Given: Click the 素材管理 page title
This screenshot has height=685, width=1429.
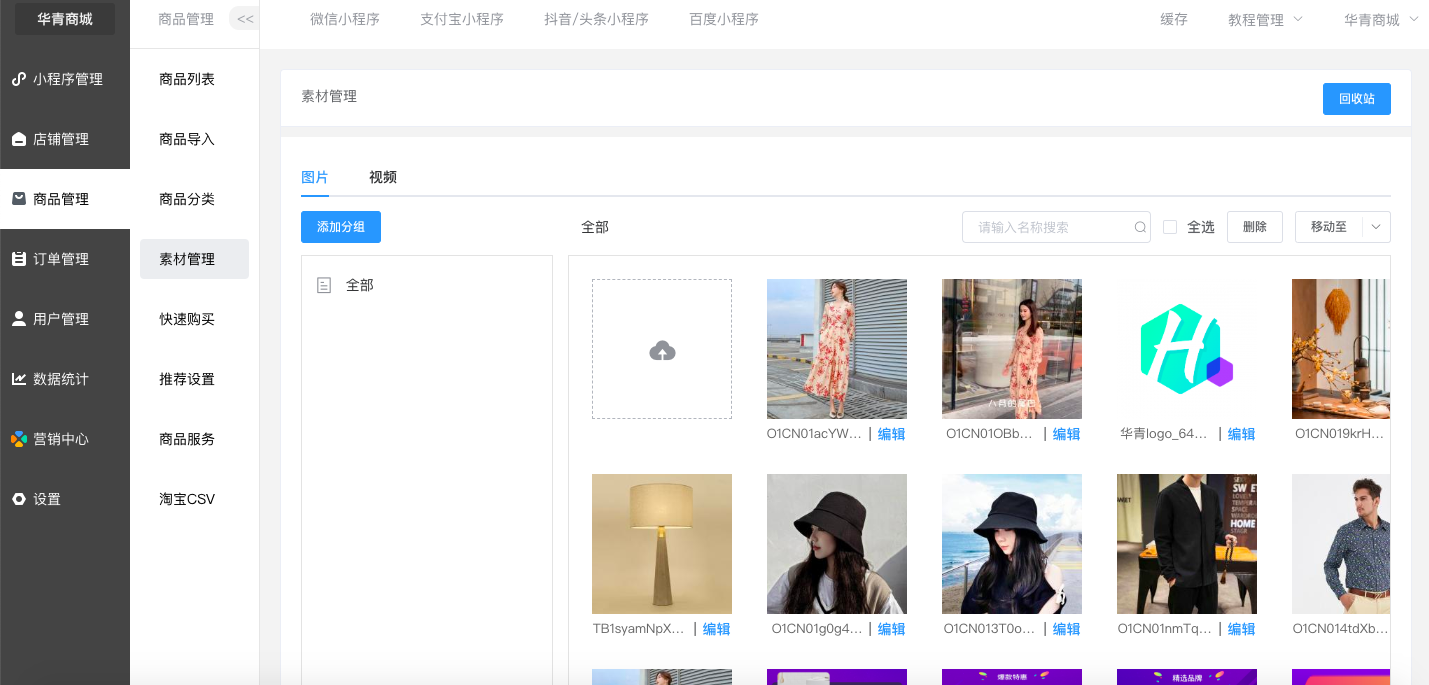Looking at the screenshot, I should 329,97.
